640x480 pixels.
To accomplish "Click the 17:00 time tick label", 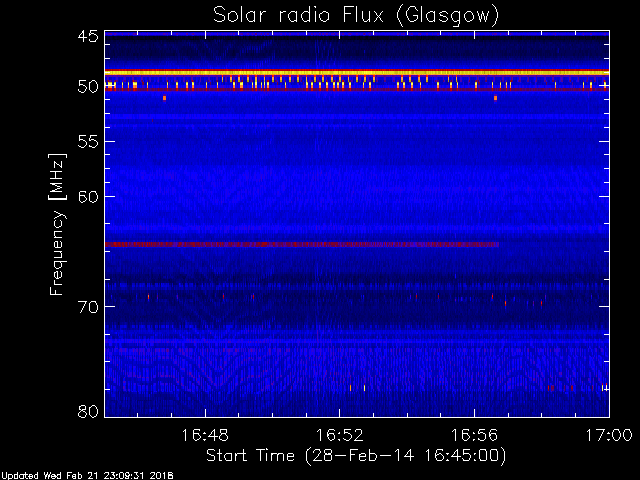I will (609, 435).
